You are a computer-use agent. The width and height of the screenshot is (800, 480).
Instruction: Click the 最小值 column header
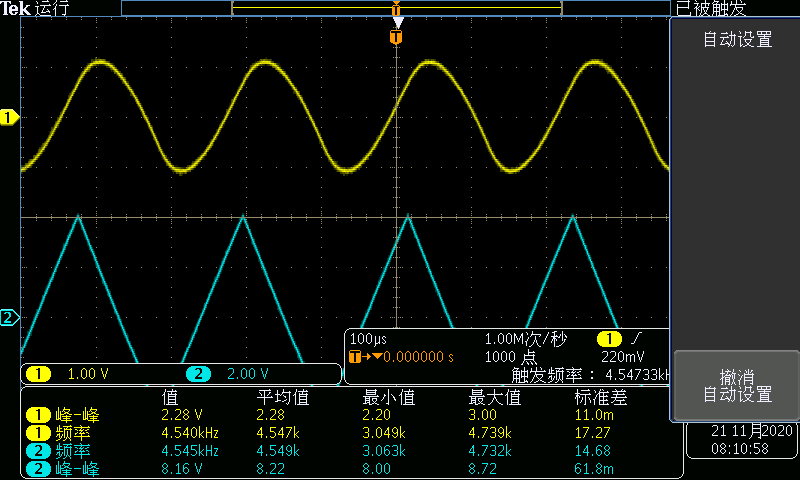(x=389, y=397)
